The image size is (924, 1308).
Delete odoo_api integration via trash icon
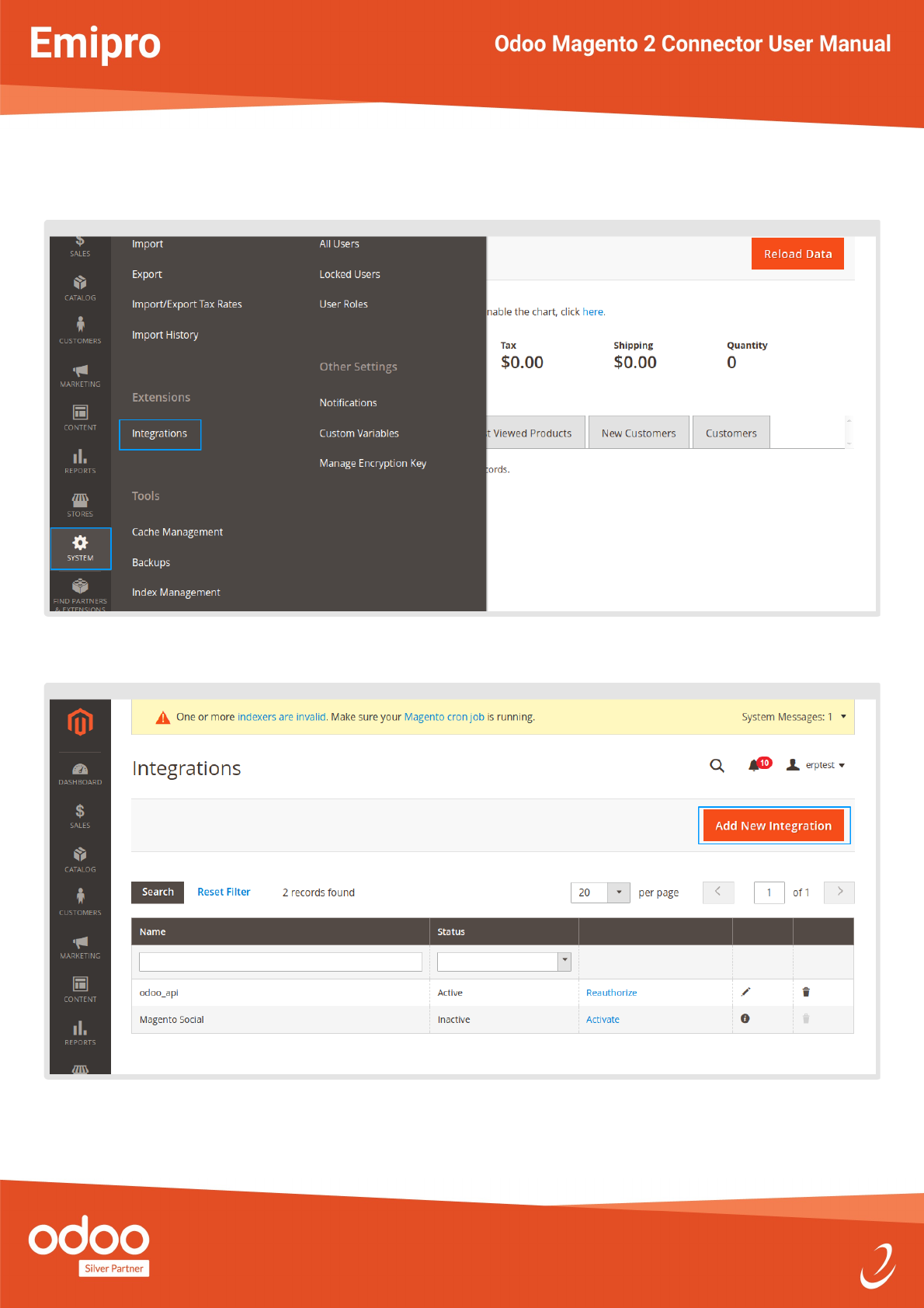click(806, 992)
